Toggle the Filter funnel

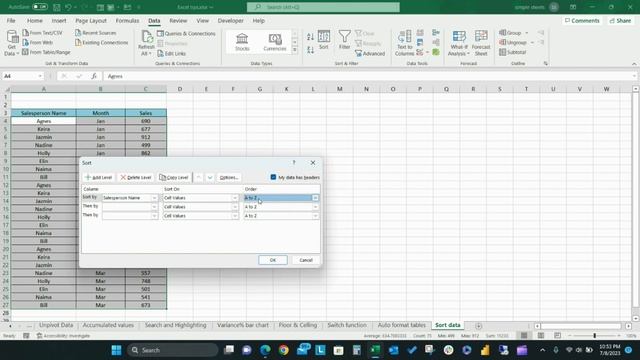(344, 40)
